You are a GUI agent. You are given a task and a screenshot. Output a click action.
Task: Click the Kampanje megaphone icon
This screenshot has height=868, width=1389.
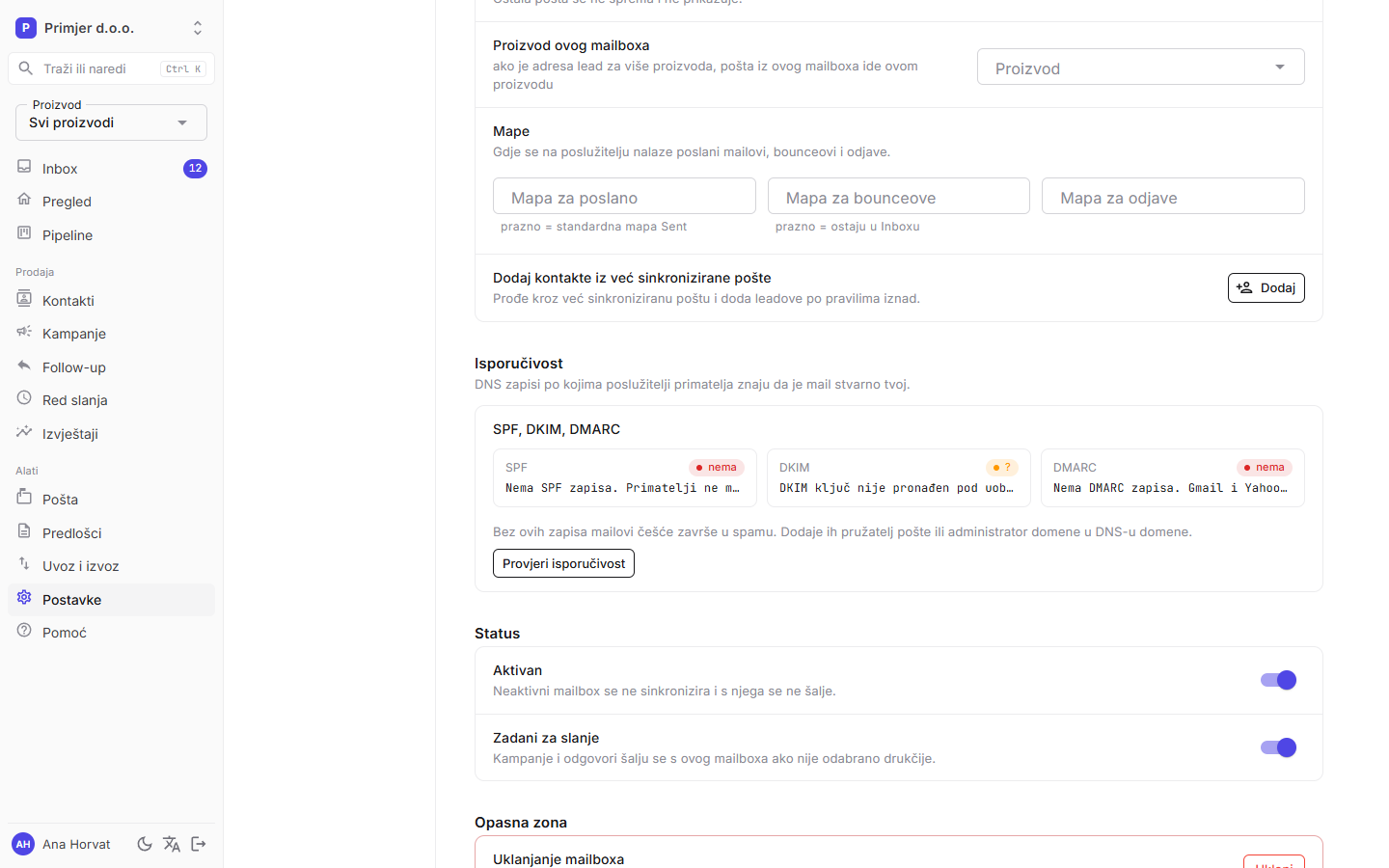[x=24, y=332]
